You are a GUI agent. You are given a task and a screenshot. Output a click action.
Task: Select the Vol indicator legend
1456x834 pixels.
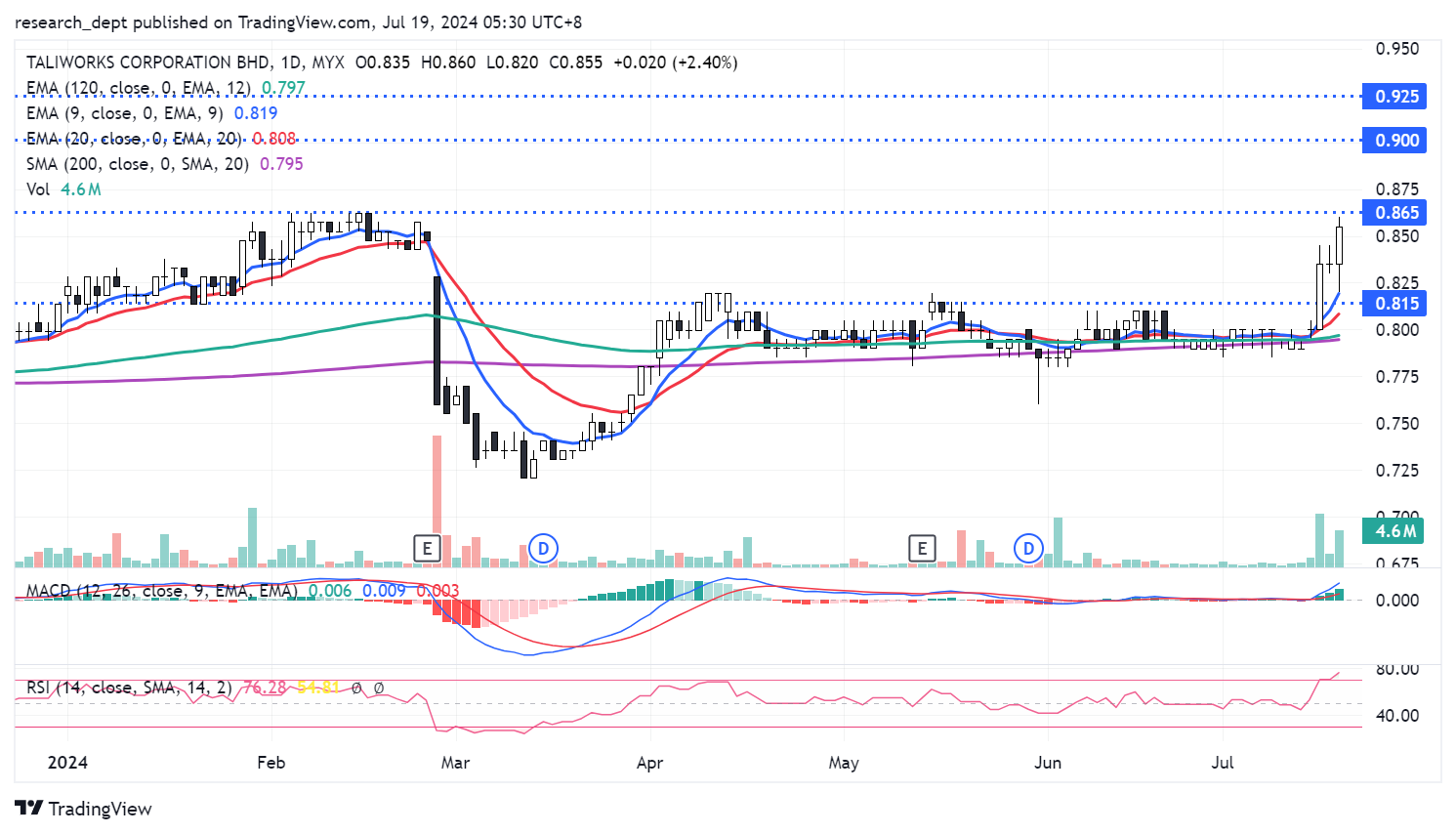[38, 189]
